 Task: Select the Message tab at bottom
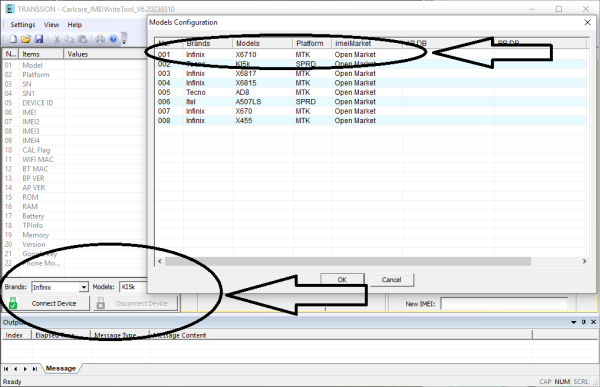tap(61, 369)
